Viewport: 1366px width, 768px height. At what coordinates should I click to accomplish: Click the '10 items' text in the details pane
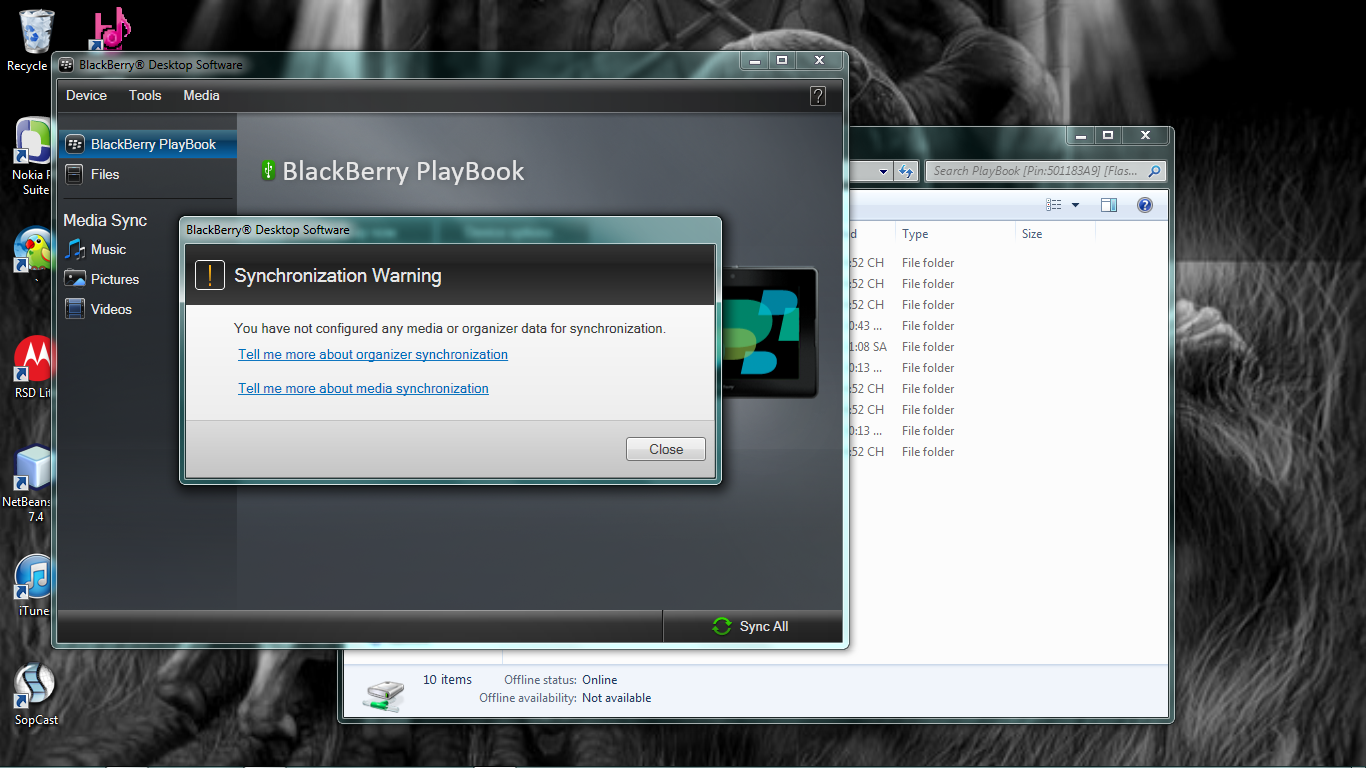coord(447,679)
